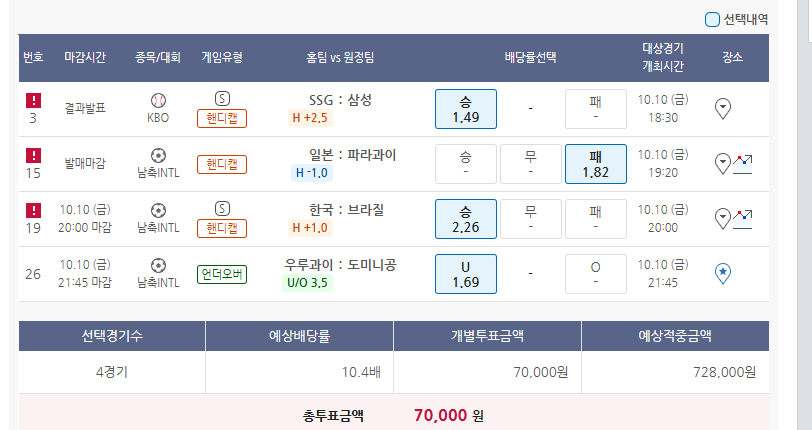Viewport: 812px width, 430px height.
Task: Click the soccer ball icon for match 26
Action: pos(158,265)
